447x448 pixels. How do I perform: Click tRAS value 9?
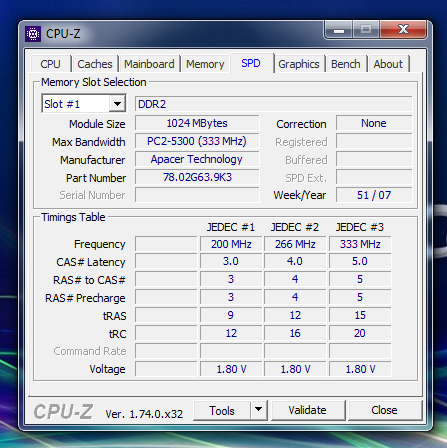click(231, 315)
